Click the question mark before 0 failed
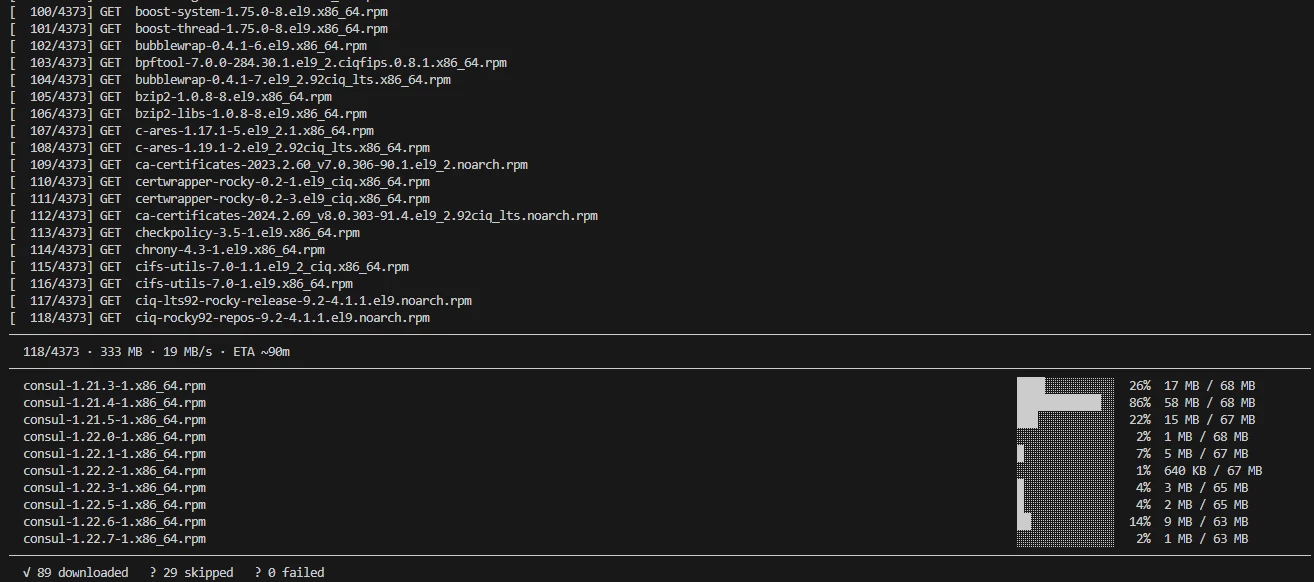1314x582 pixels. [x=258, y=573]
